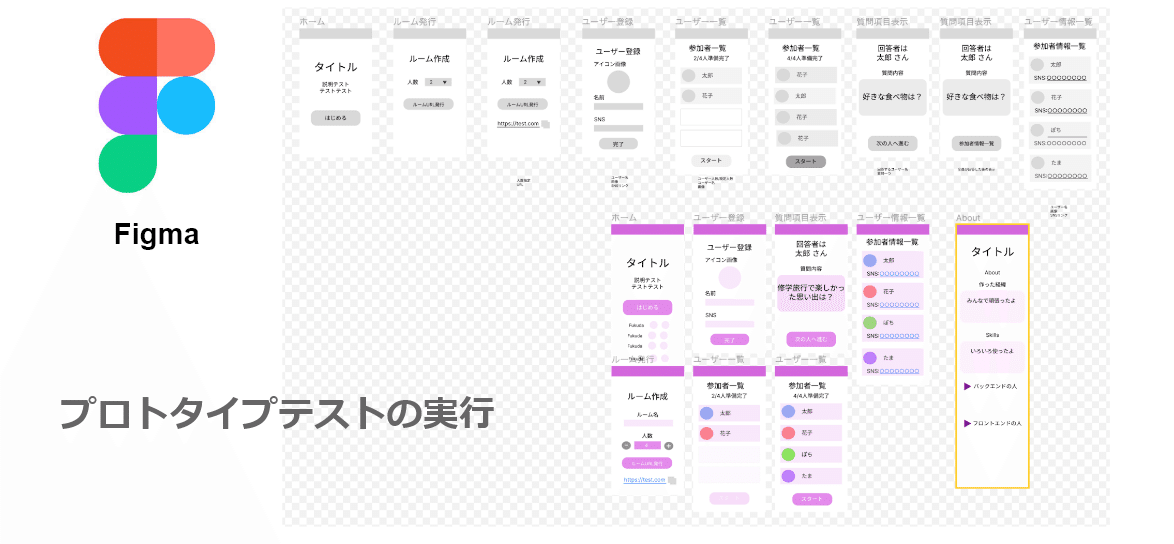The width and height of the screenshot is (1174, 544).
Task: Click the gray はじめる button
Action: click(335, 118)
